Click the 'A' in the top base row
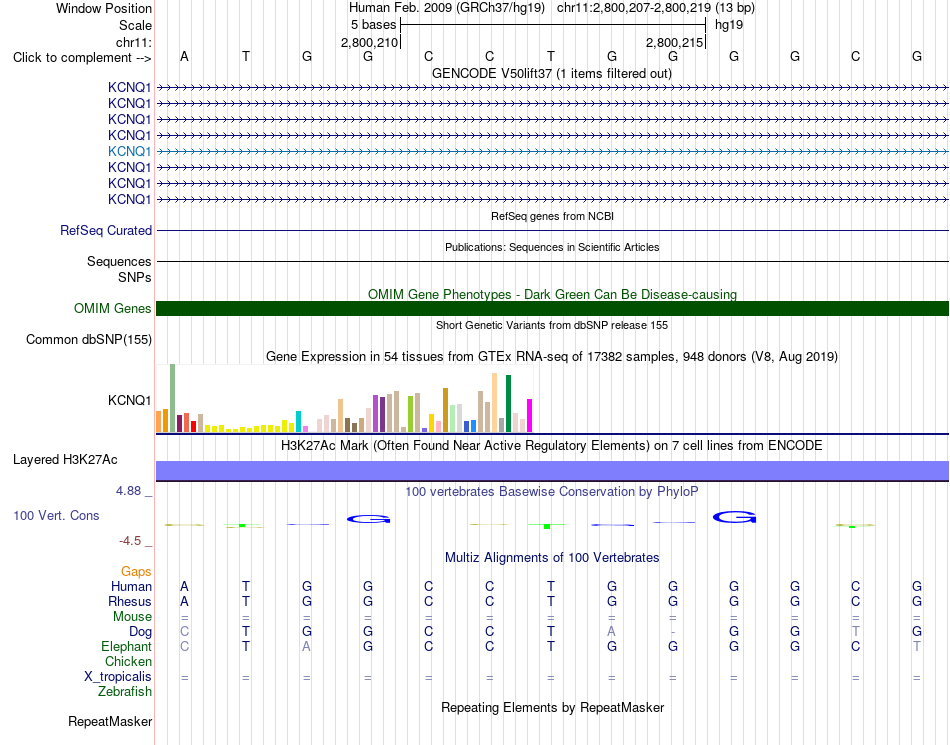 (x=184, y=57)
